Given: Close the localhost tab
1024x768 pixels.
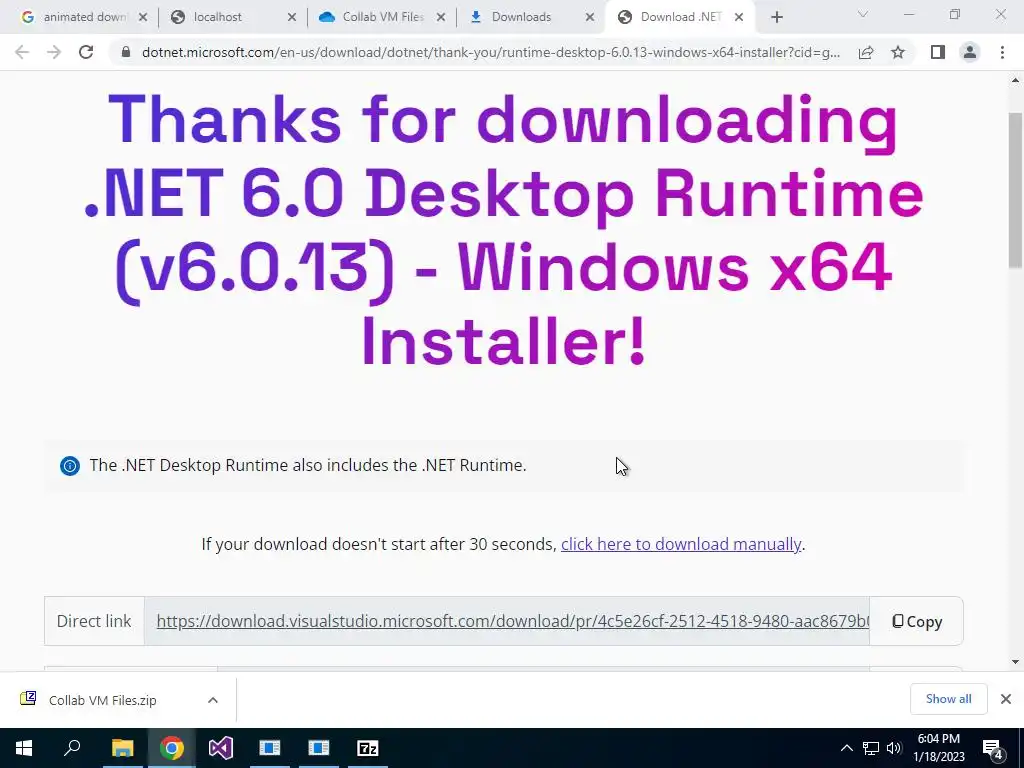Looking at the screenshot, I should [x=292, y=18].
